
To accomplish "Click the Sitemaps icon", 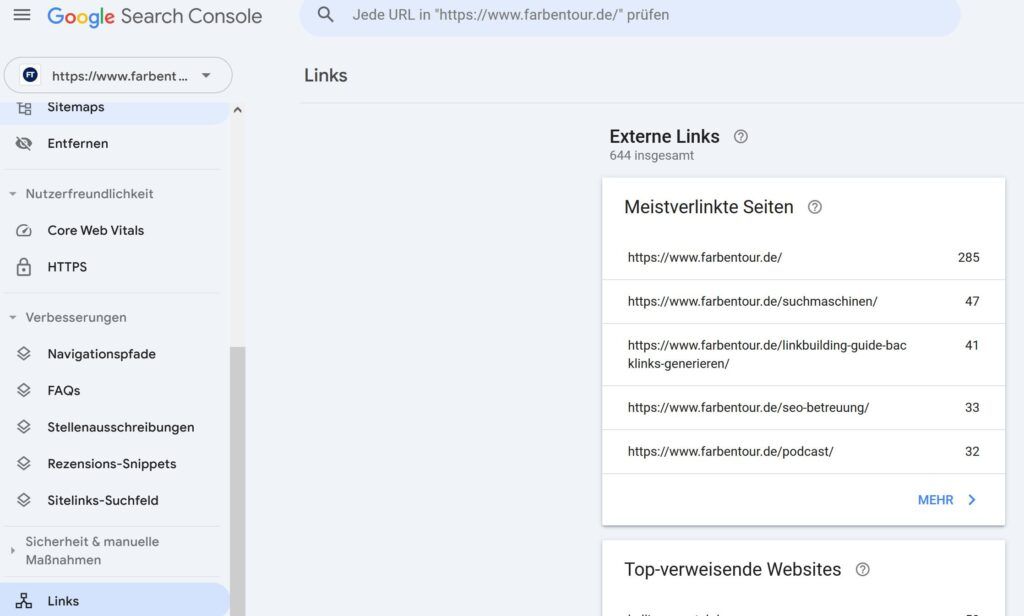I will 24,108.
